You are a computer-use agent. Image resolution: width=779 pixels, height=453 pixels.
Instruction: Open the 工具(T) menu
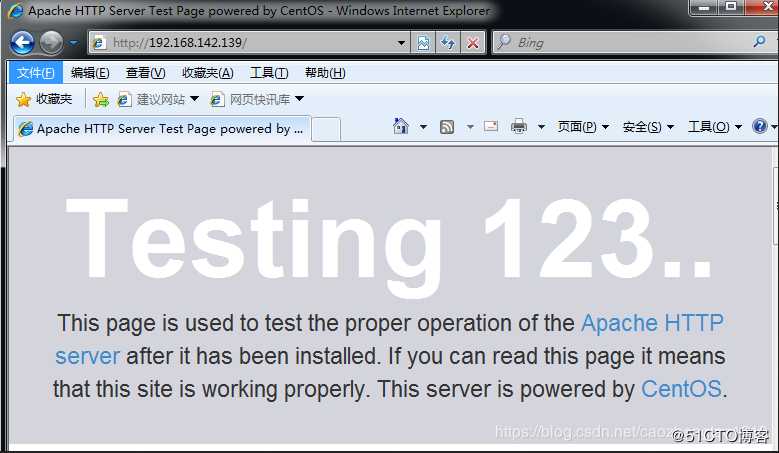(269, 73)
